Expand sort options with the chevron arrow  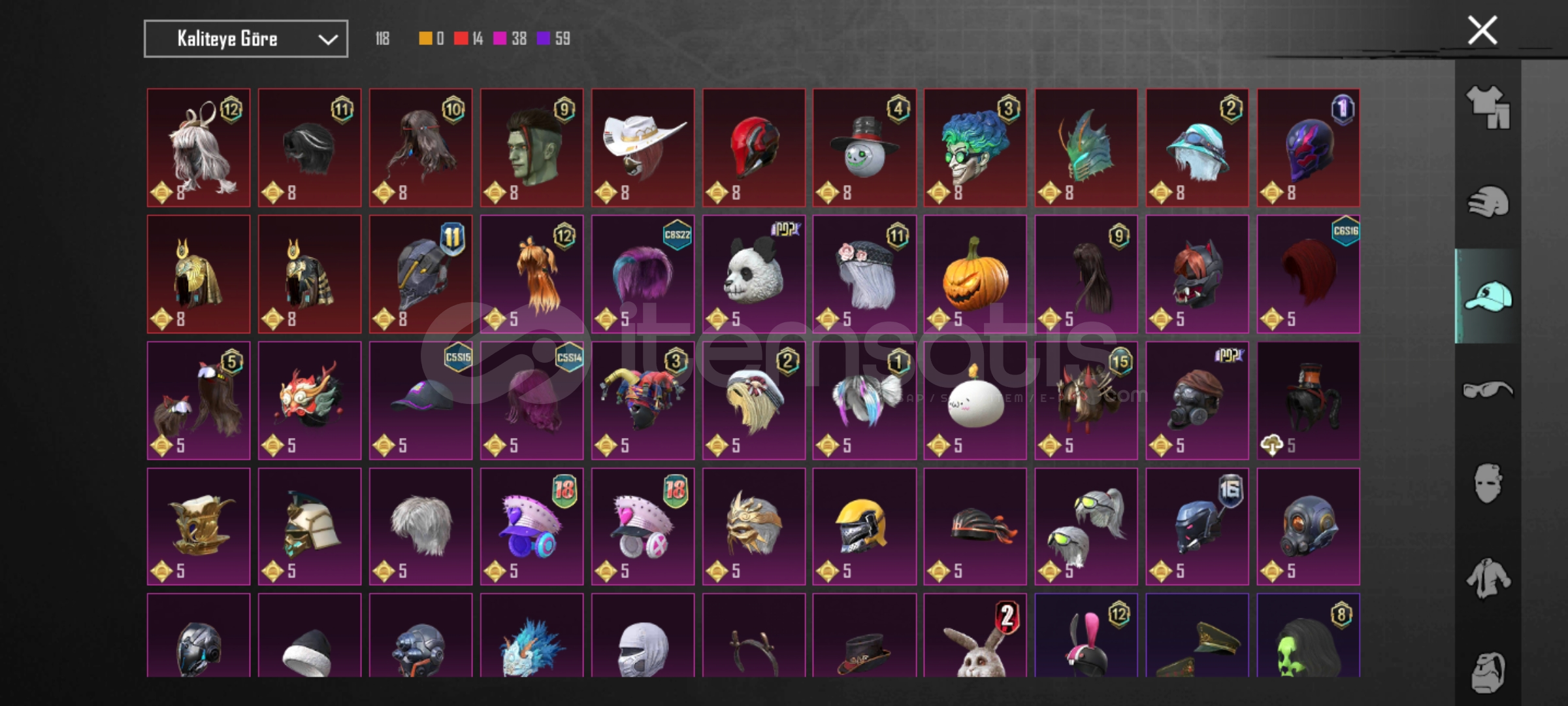click(327, 39)
